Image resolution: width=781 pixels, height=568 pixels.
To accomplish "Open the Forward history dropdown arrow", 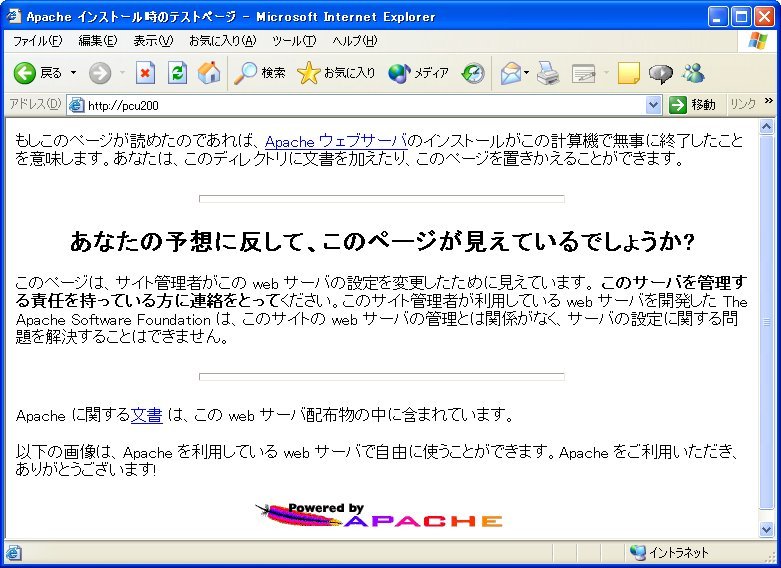I will [x=122, y=73].
